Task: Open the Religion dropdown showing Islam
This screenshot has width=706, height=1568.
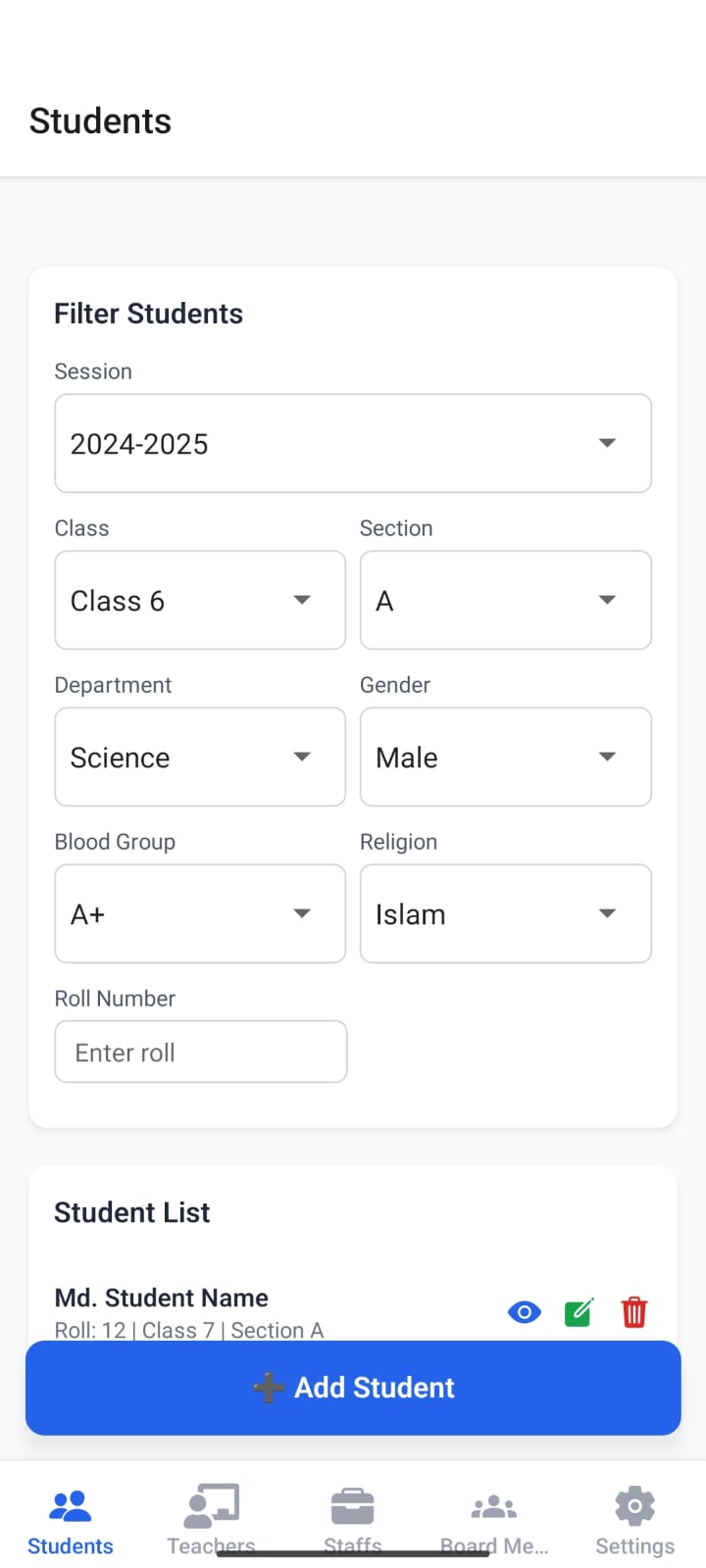Action: click(x=505, y=913)
